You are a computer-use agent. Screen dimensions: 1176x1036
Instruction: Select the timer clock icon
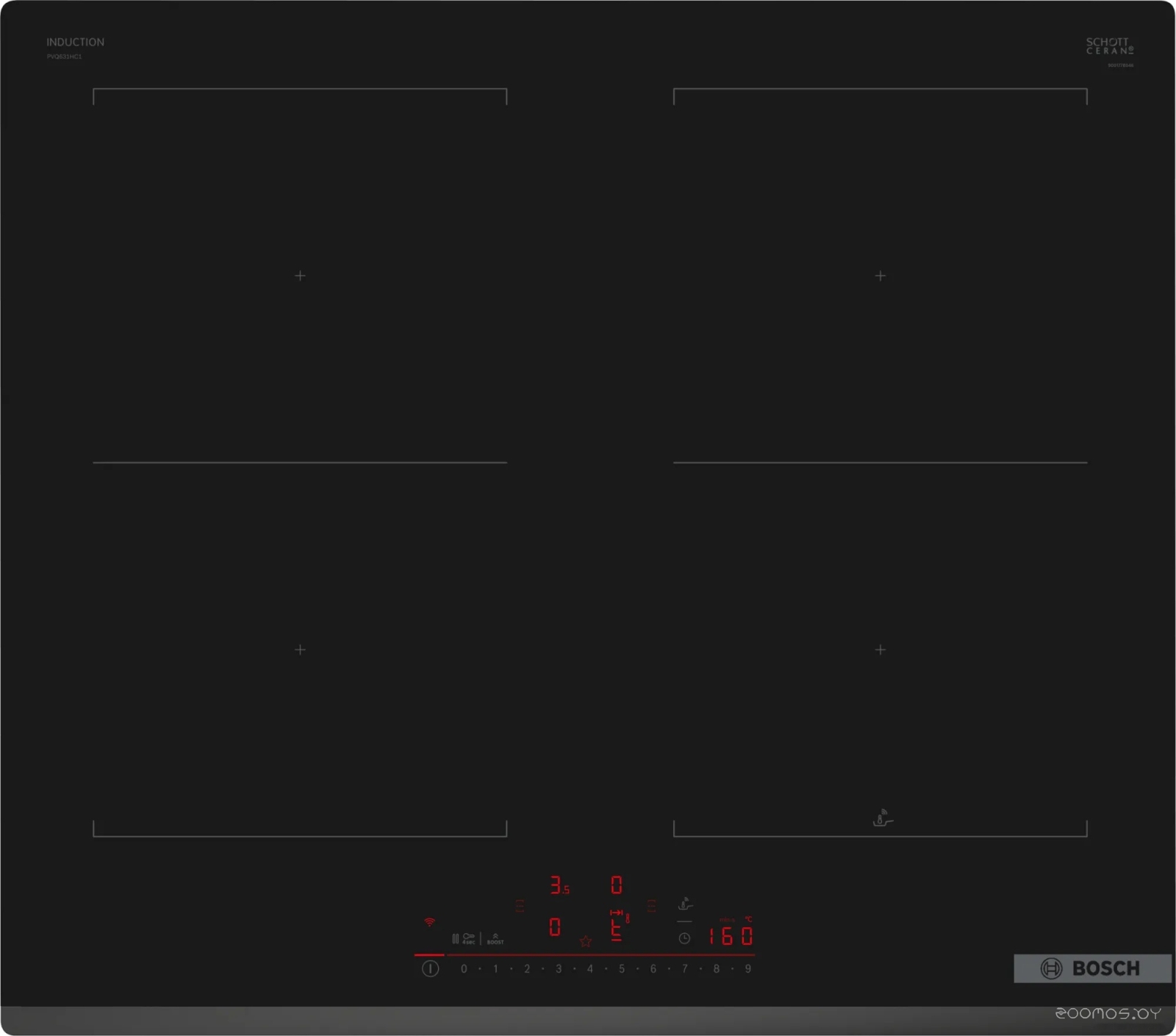684,938
